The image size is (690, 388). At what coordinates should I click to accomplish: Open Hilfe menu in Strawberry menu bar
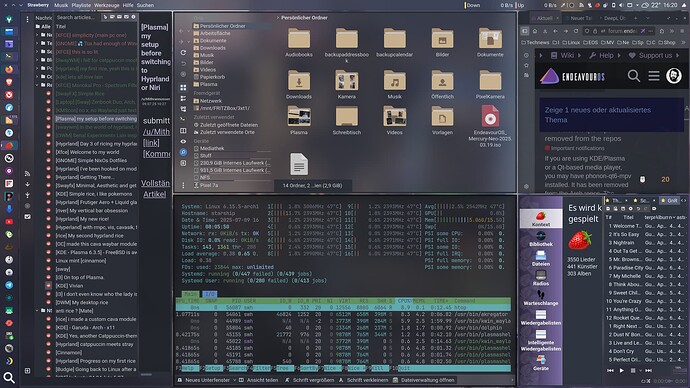(x=128, y=5)
